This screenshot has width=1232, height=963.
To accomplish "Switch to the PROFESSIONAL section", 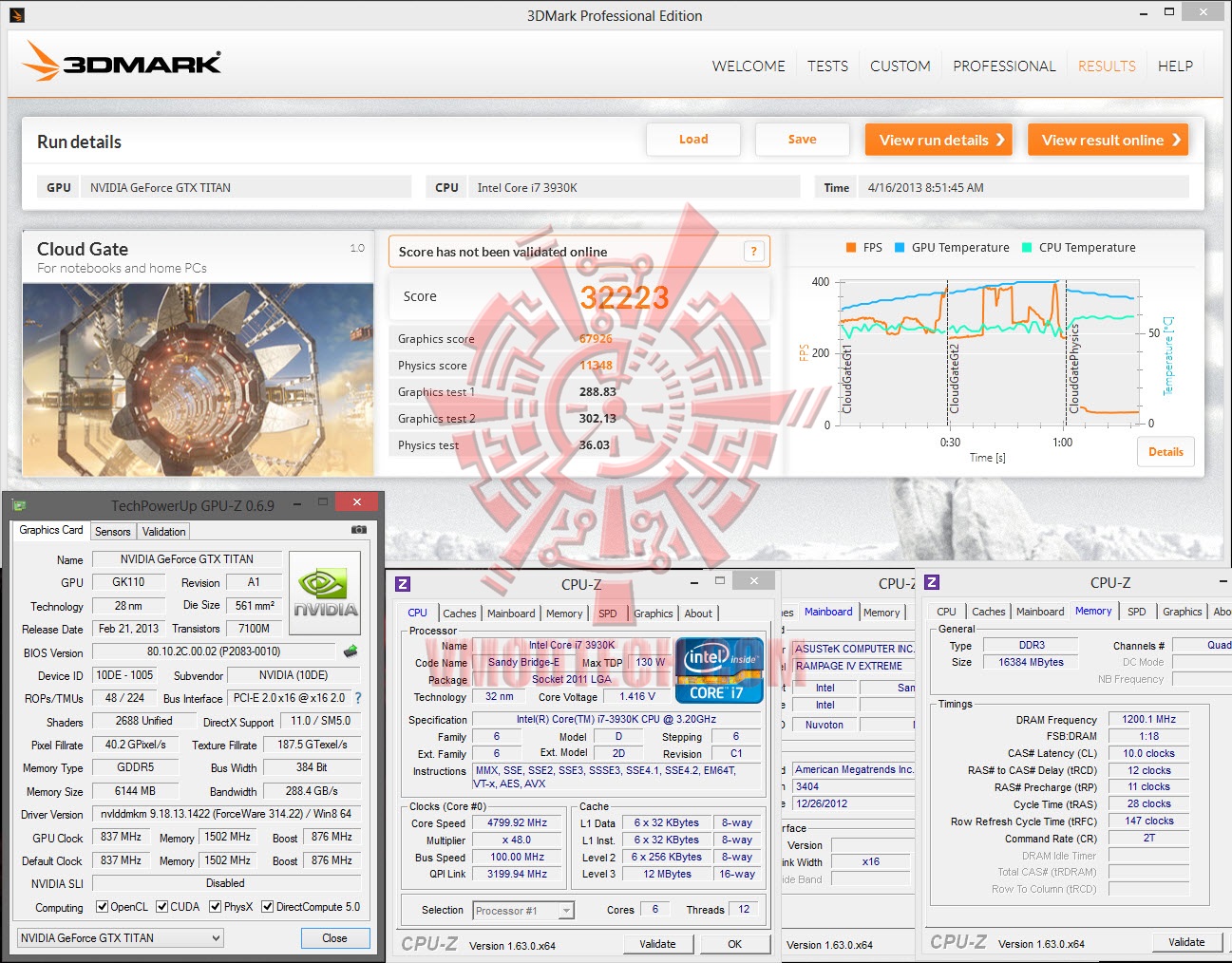I will coord(1004,66).
